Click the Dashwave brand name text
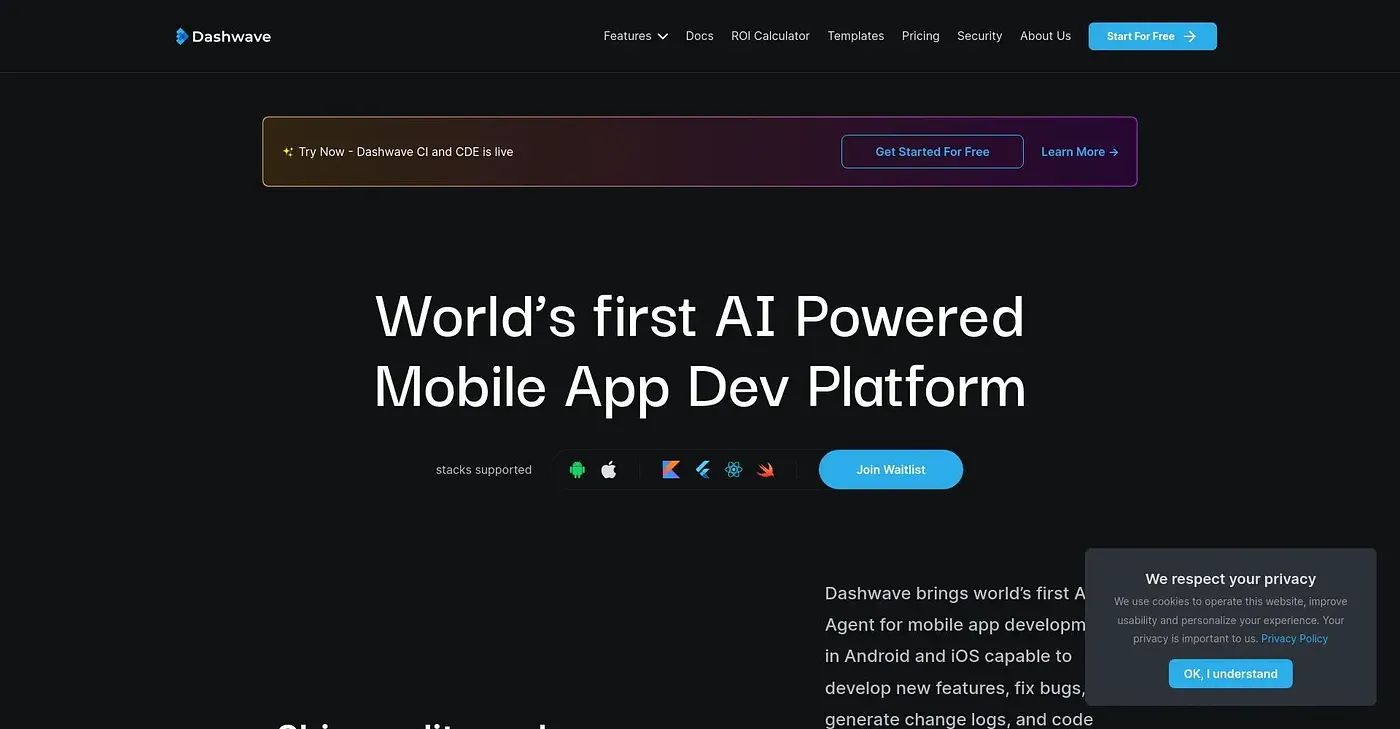The image size is (1400, 729). [231, 37]
